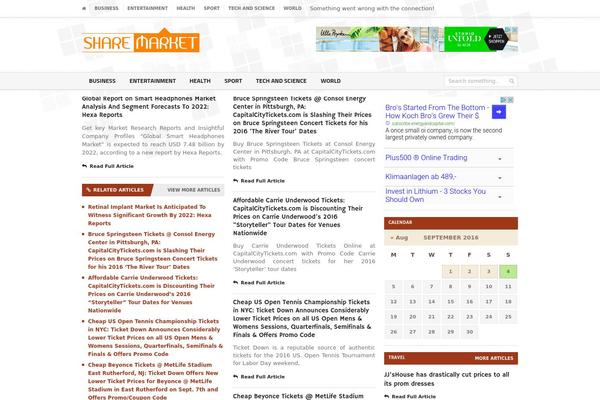Expand Plus500 Online Trading ad arrow
The height and width of the screenshot is (400, 600).
click(x=500, y=159)
